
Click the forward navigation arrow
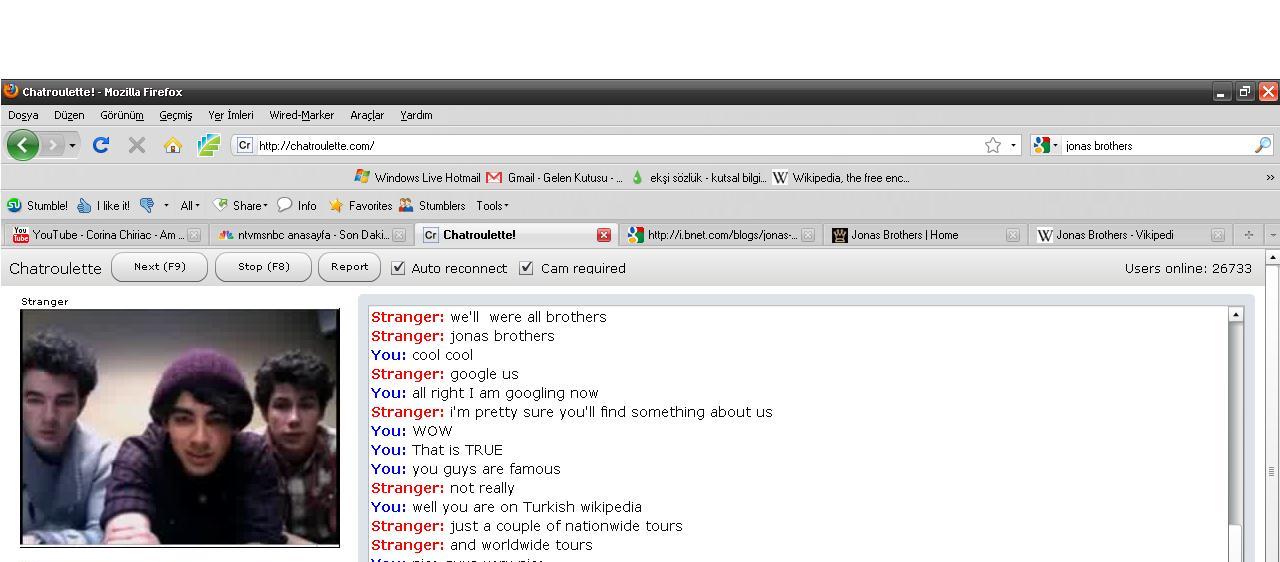point(52,145)
